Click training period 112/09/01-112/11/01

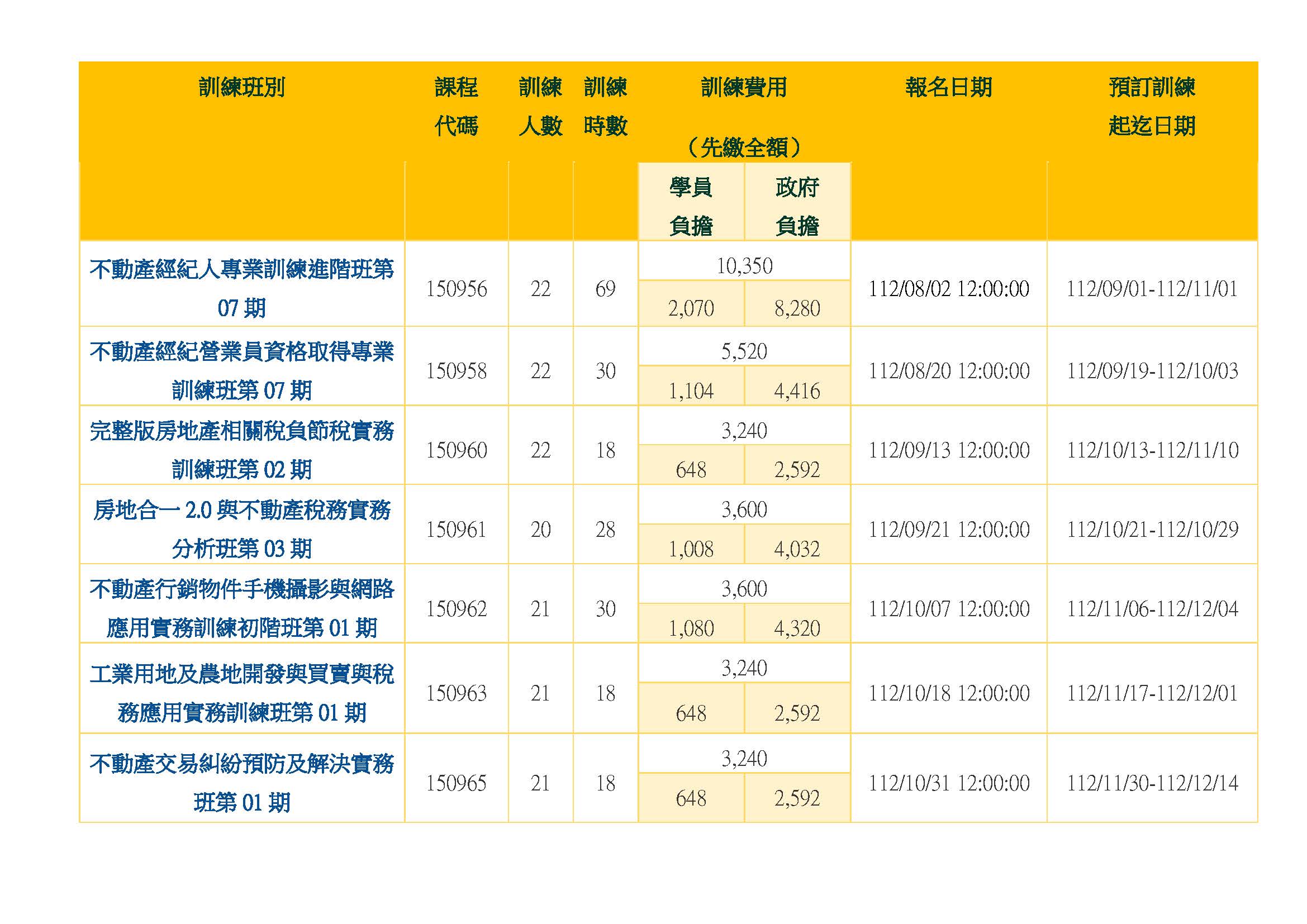click(x=1152, y=288)
